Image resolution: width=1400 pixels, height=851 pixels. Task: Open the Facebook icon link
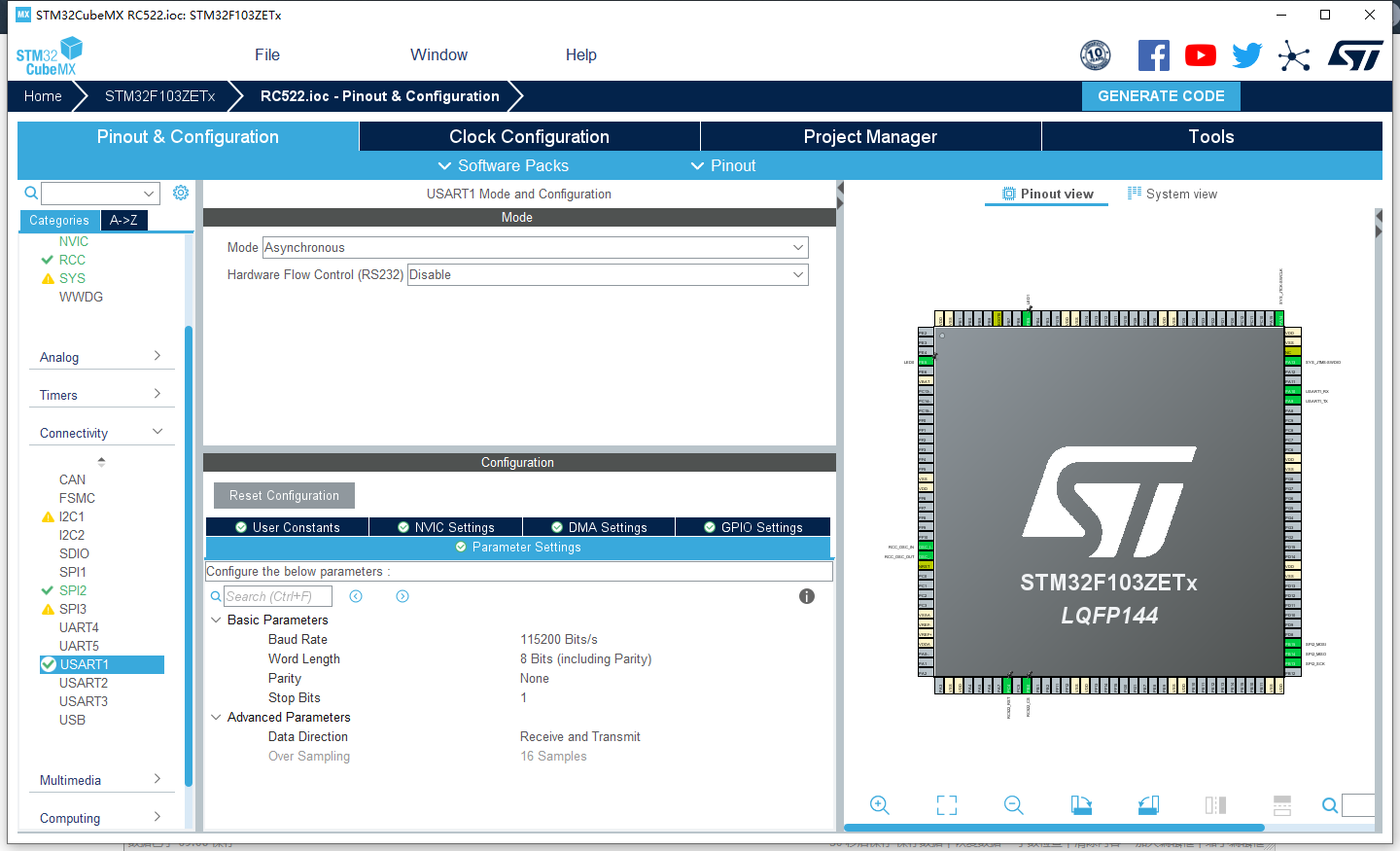tap(1154, 55)
